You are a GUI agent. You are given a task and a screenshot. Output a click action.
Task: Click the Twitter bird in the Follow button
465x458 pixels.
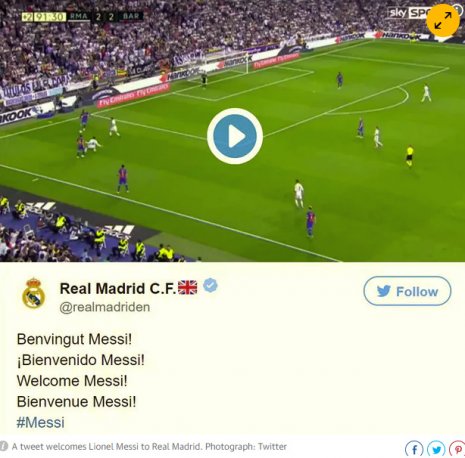click(384, 291)
